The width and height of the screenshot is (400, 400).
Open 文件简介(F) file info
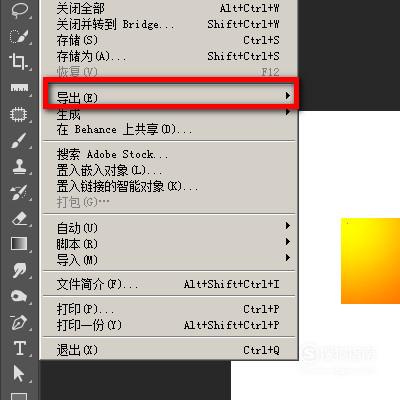(169, 284)
